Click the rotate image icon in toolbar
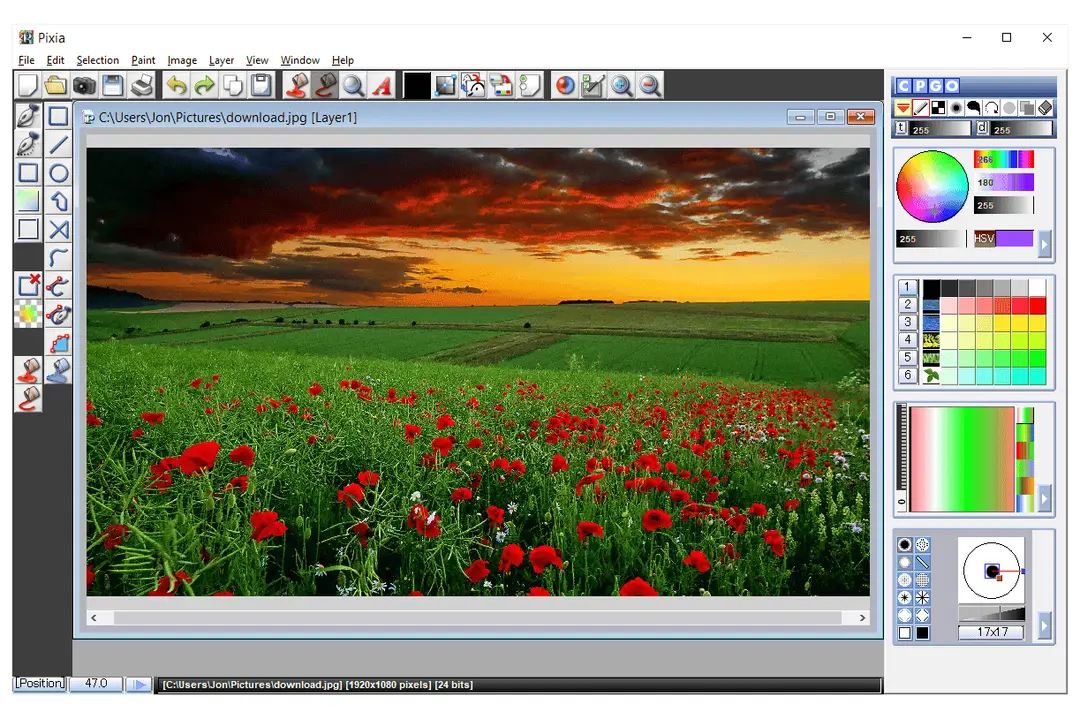 tap(474, 85)
